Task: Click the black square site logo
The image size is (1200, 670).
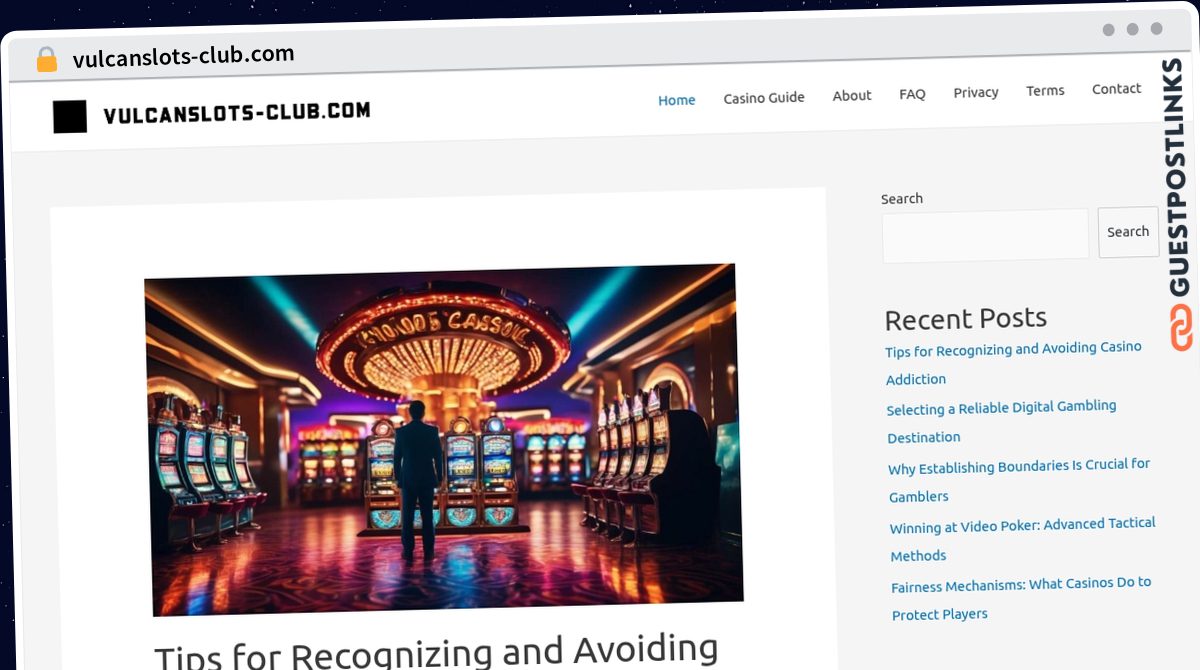Action: pos(70,117)
